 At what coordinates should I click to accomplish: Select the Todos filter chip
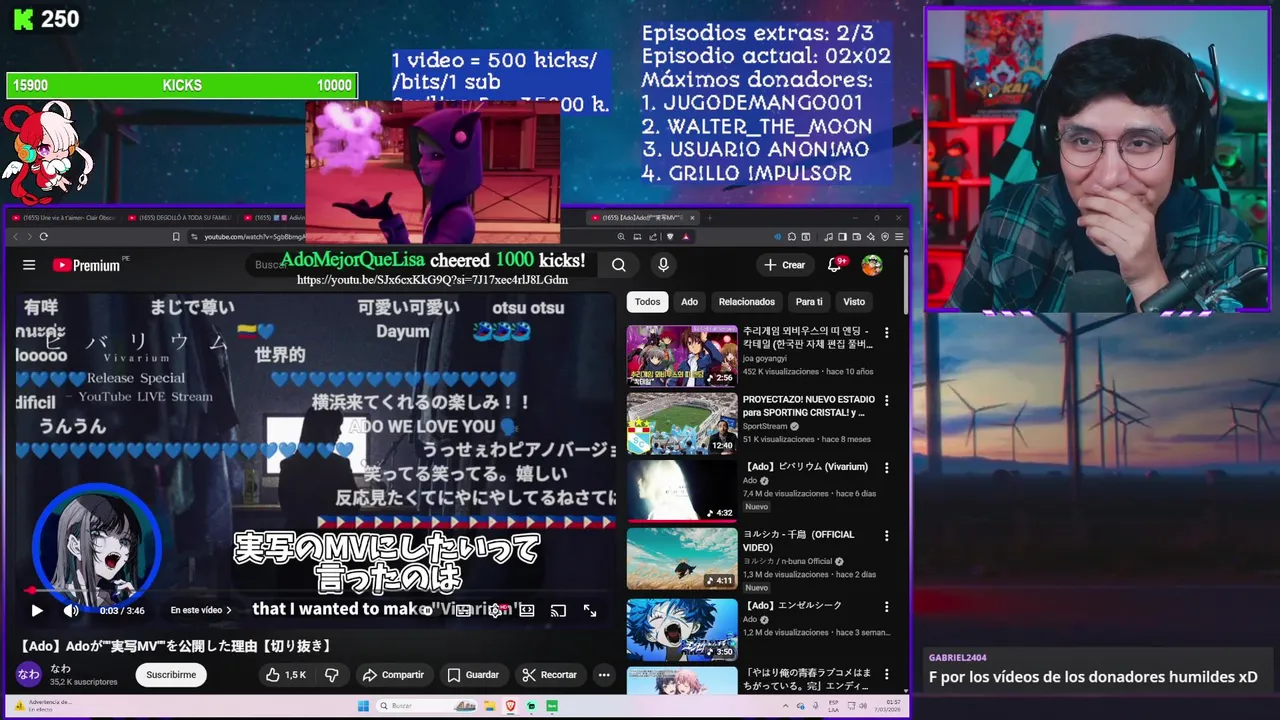click(x=648, y=302)
